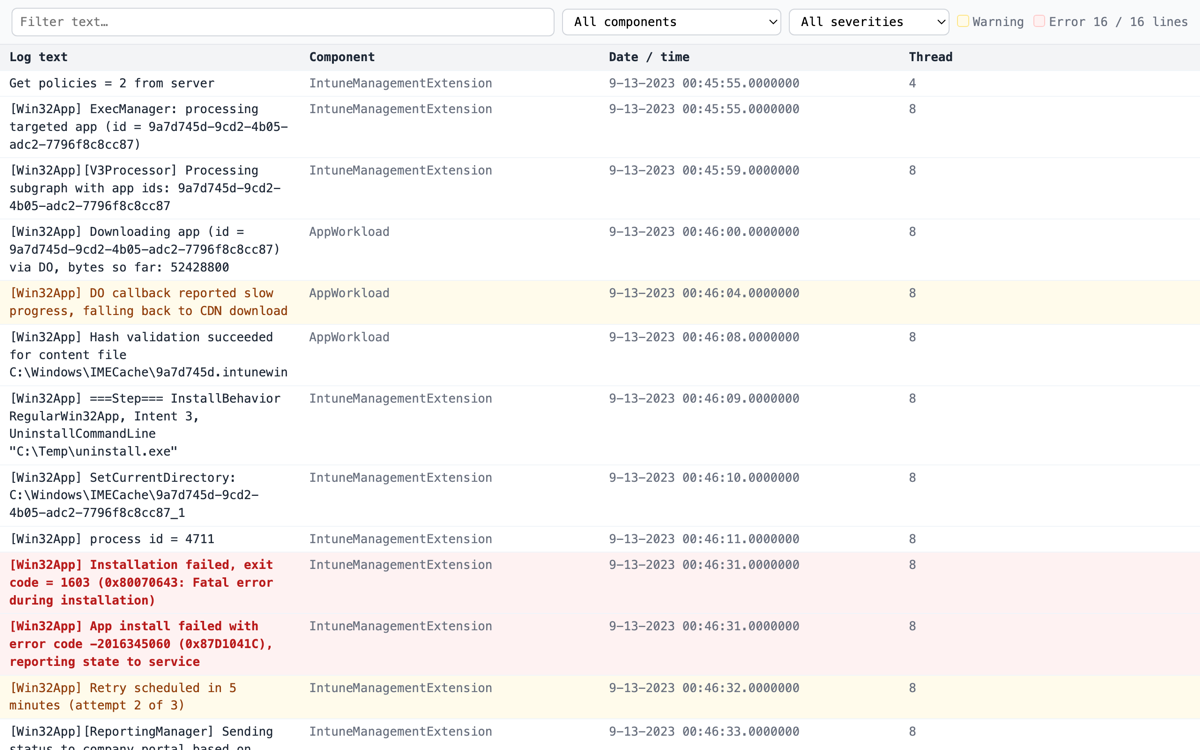Viewport: 1200px width, 750px height.
Task: Select the ReportingManager 'Sending status' log entry
Action: [600, 735]
